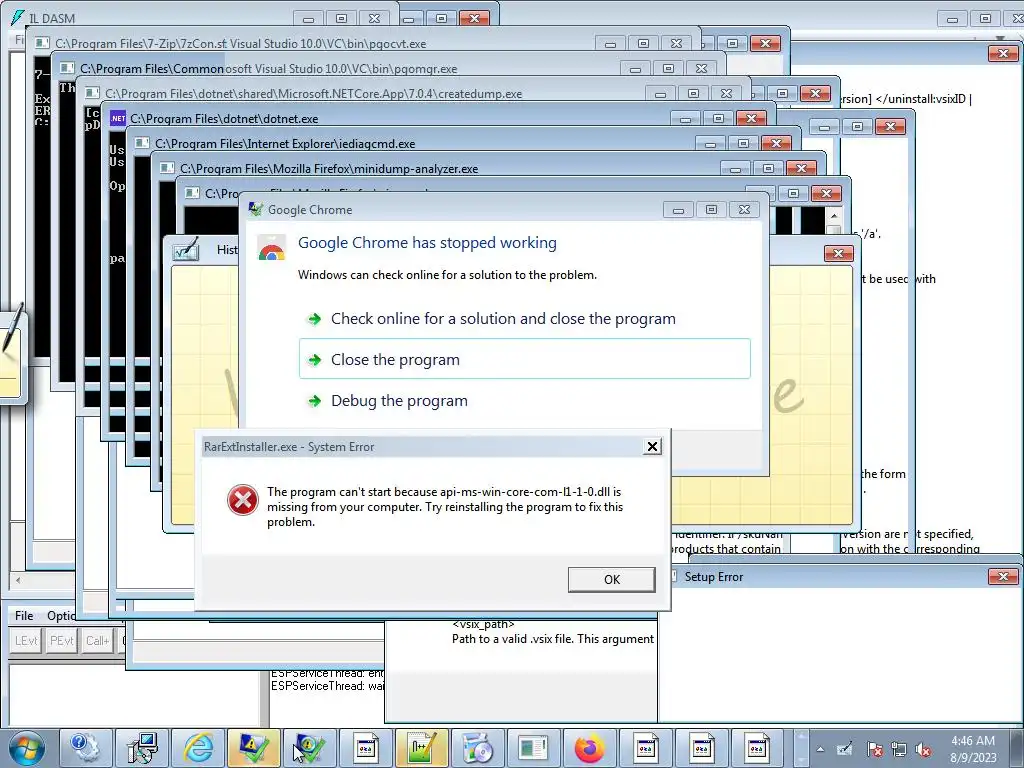Open the 4:46 AM clock in the tray
1024x768 pixels.
coord(972,741)
